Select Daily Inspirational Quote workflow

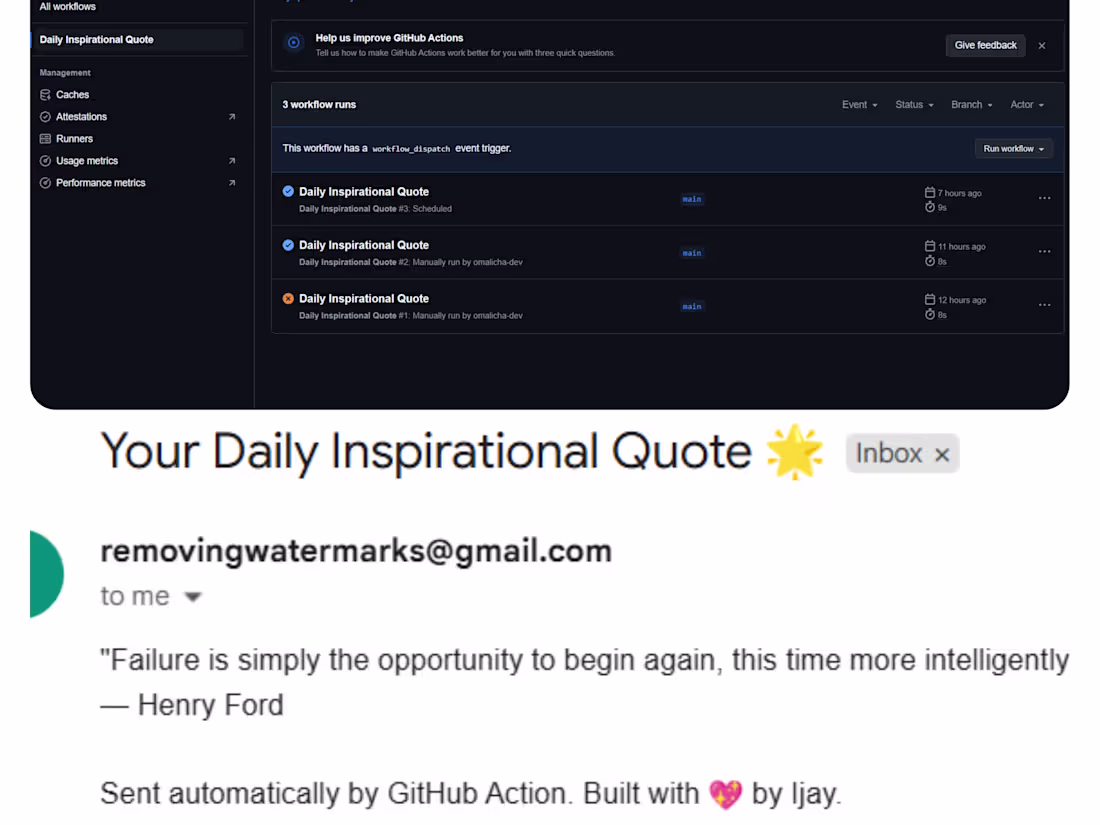click(x=96, y=39)
